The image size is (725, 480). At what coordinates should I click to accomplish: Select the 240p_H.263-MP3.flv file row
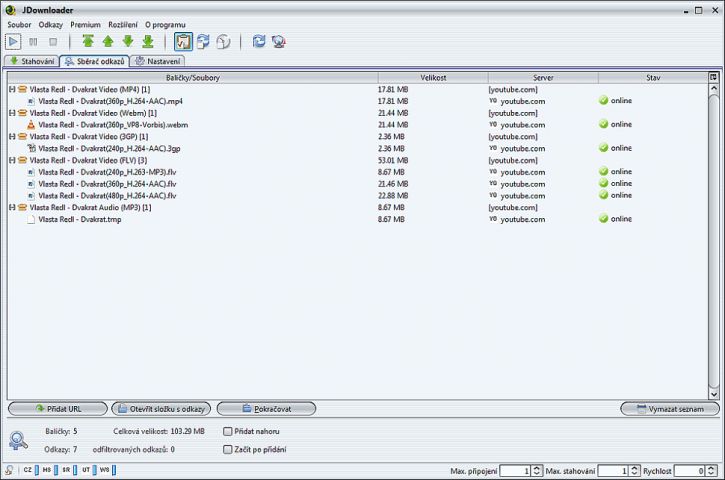(357, 172)
